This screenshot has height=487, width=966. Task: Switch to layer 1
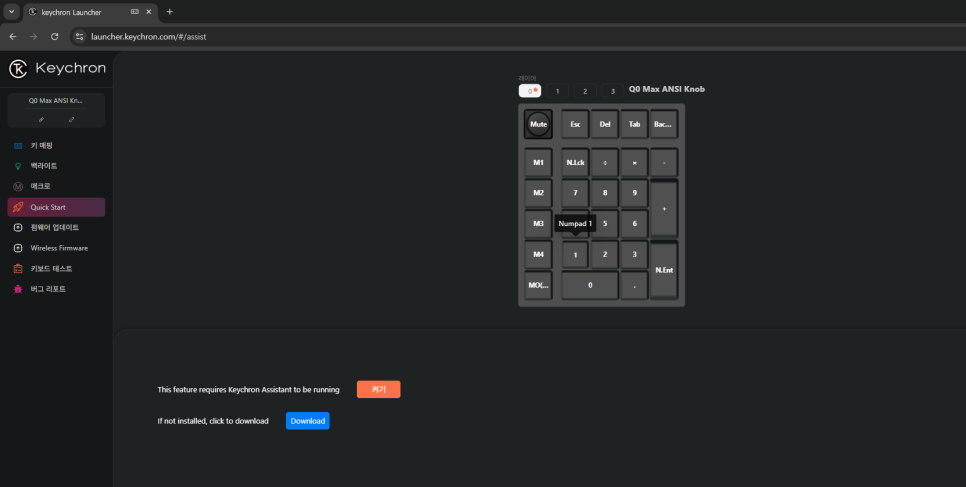click(558, 91)
